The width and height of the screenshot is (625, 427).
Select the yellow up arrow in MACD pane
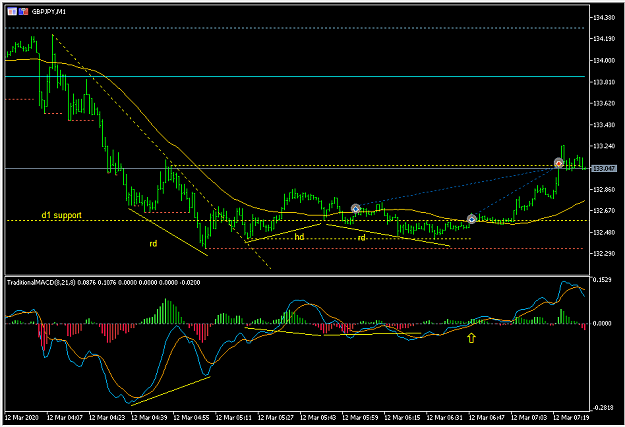point(472,338)
